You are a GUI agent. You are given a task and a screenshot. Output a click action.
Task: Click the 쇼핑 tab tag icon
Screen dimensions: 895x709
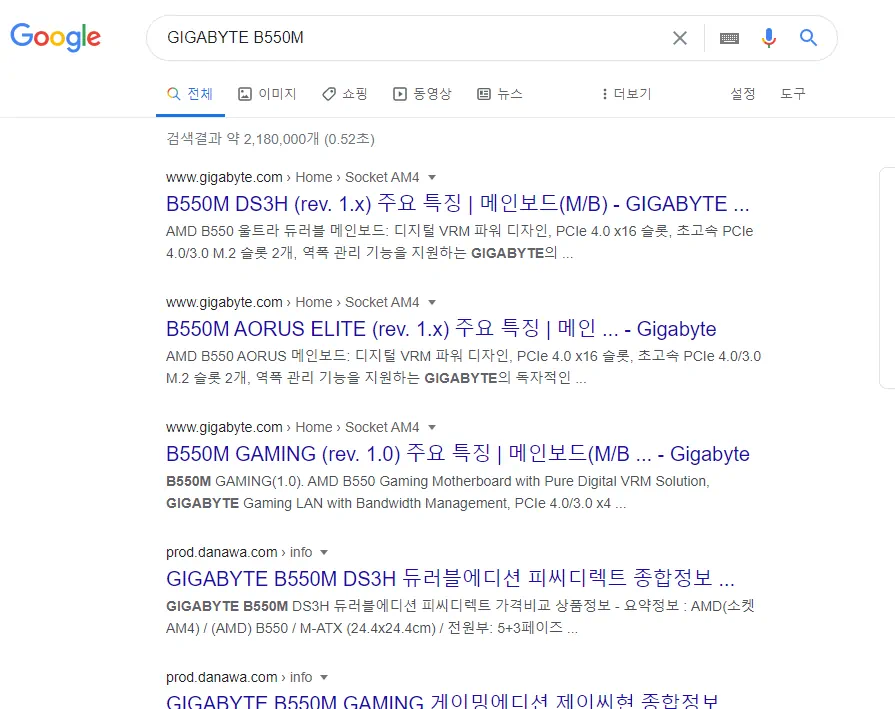tap(329, 94)
